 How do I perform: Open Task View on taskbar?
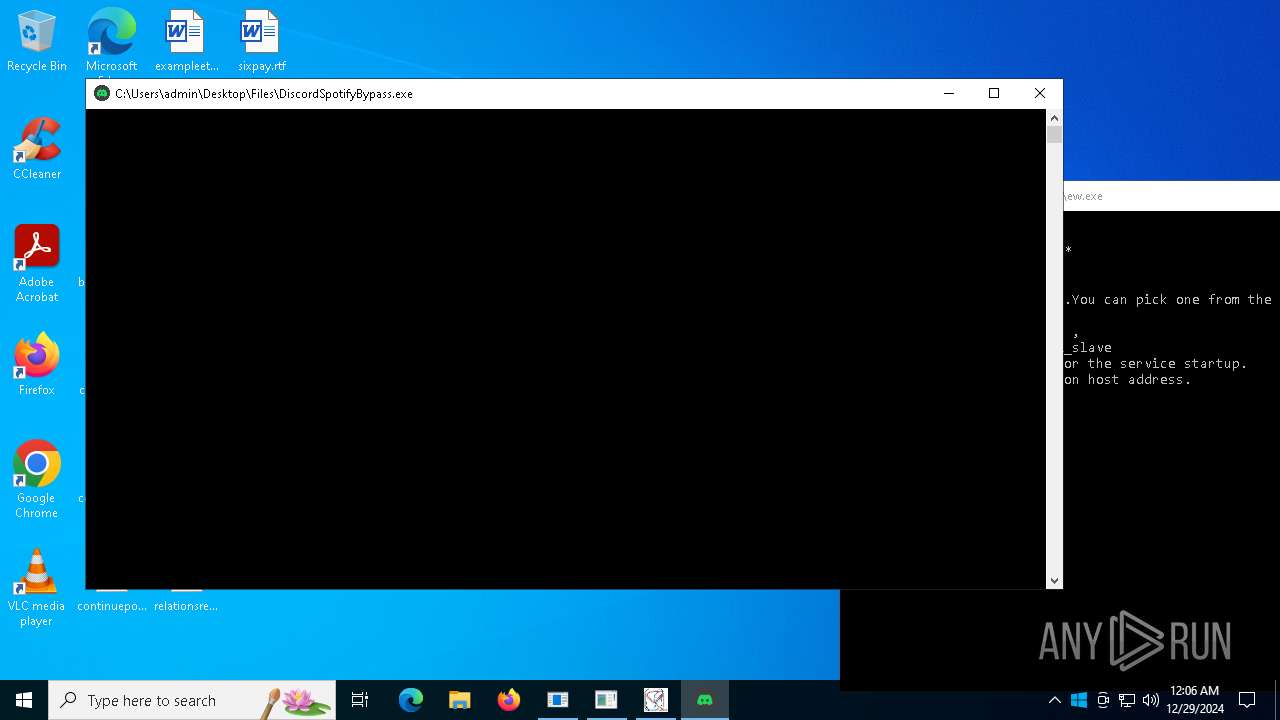[x=360, y=700]
